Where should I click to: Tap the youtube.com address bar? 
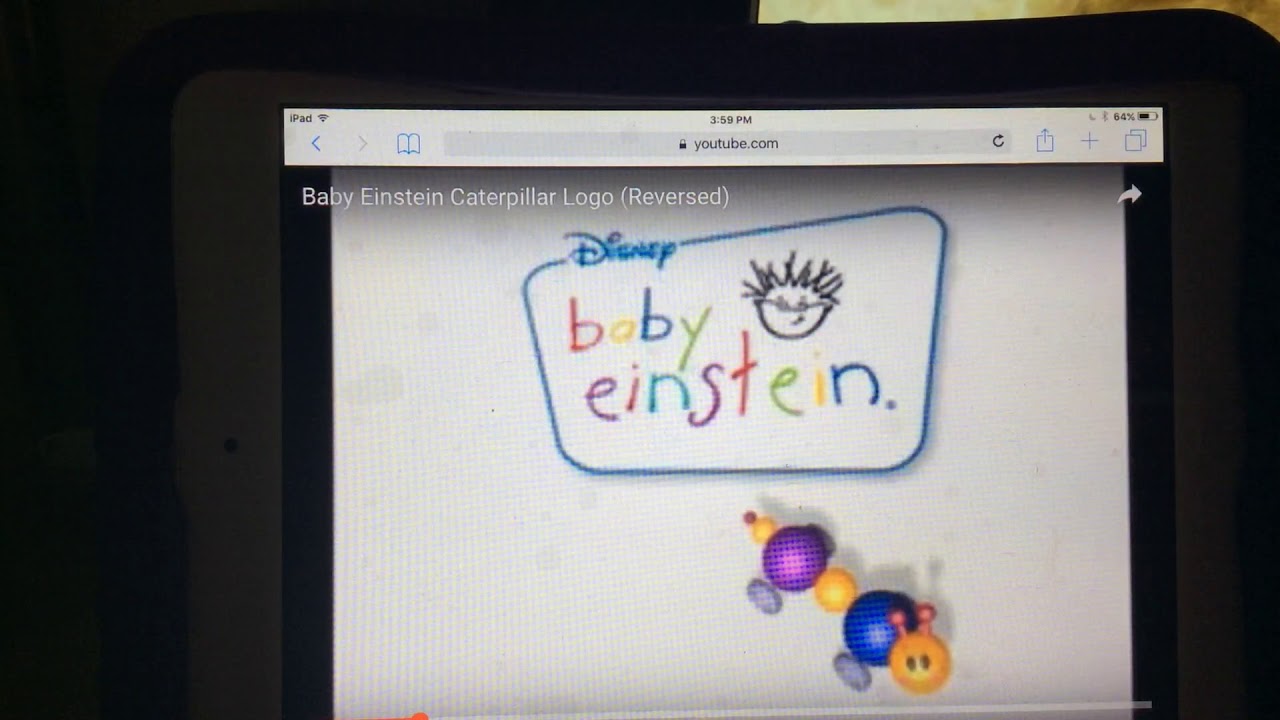(727, 143)
